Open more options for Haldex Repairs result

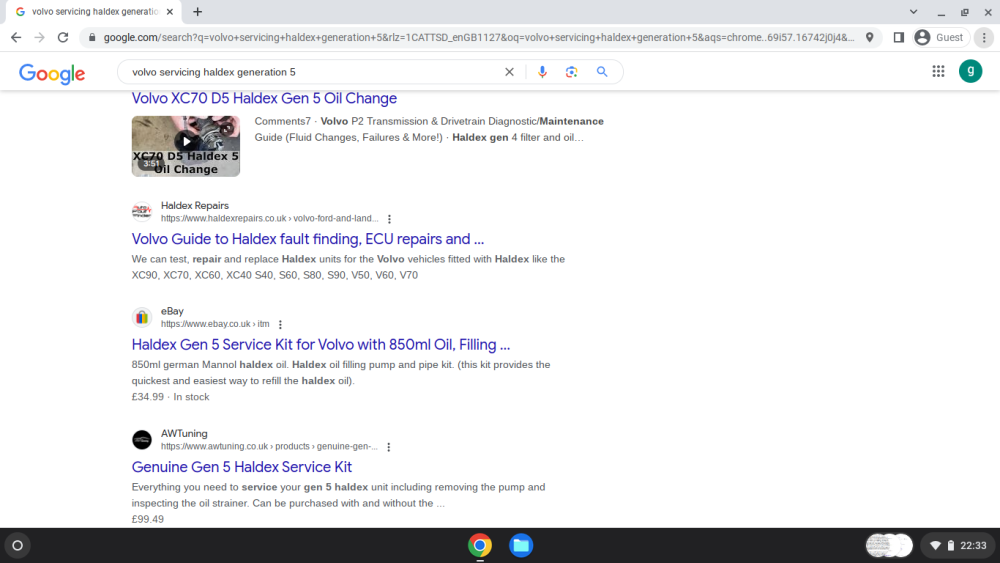pos(389,219)
